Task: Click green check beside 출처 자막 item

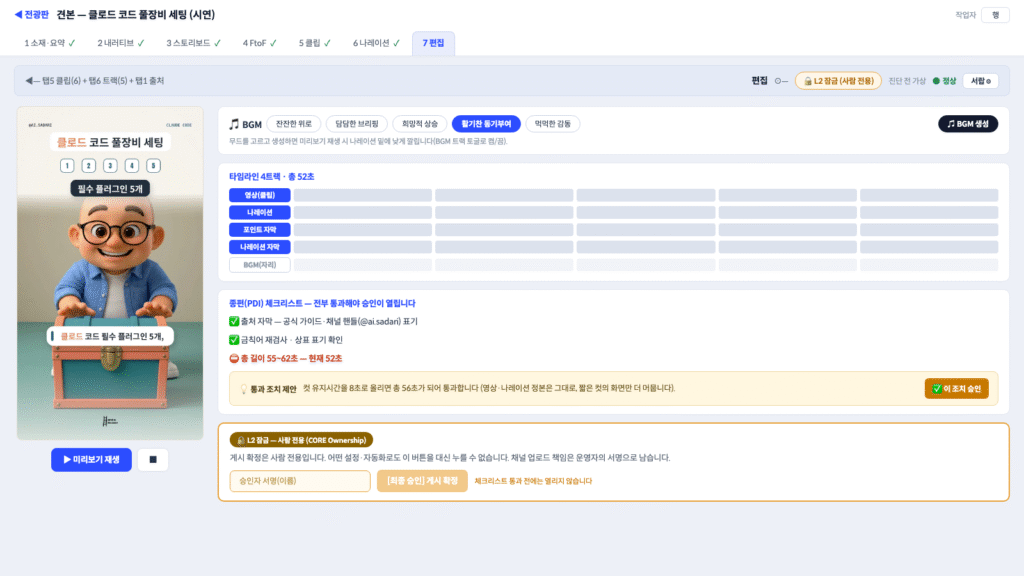Action: [x=234, y=321]
